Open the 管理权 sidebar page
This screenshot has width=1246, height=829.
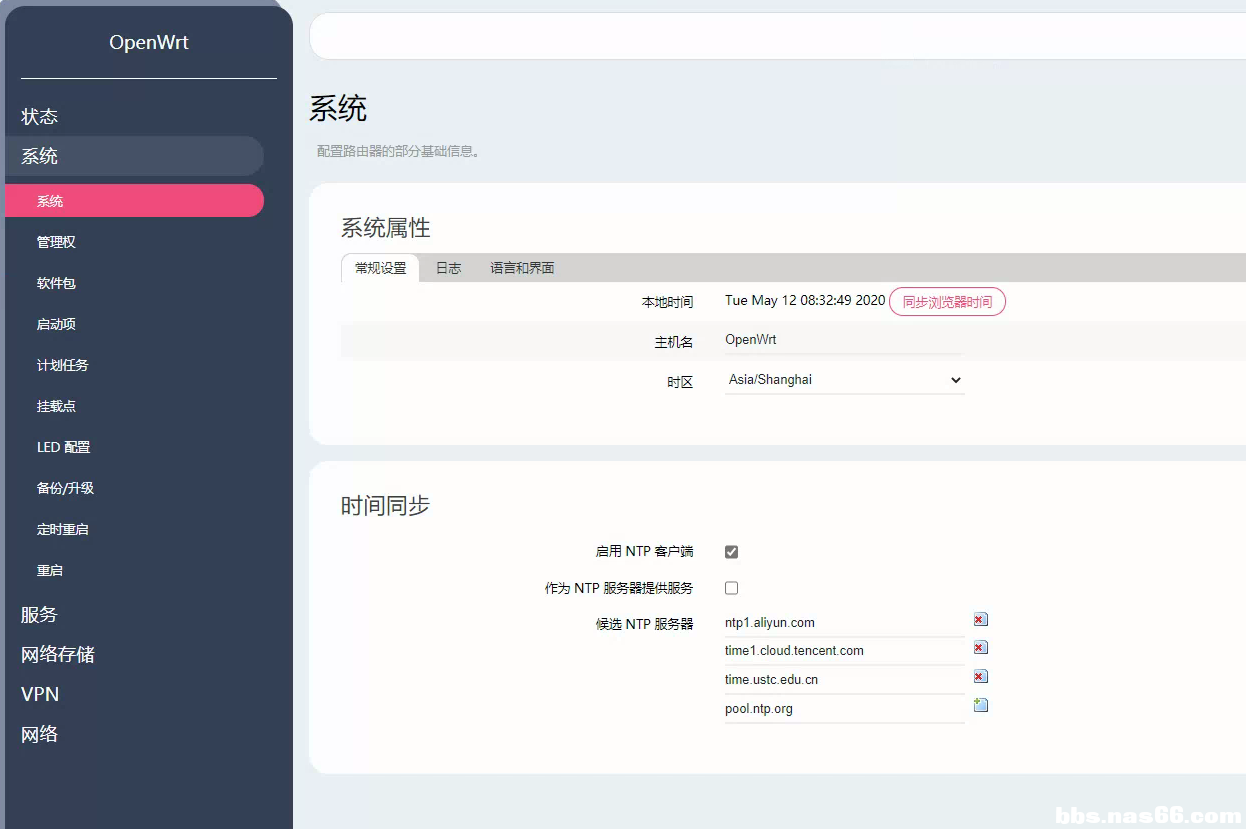[x=56, y=242]
